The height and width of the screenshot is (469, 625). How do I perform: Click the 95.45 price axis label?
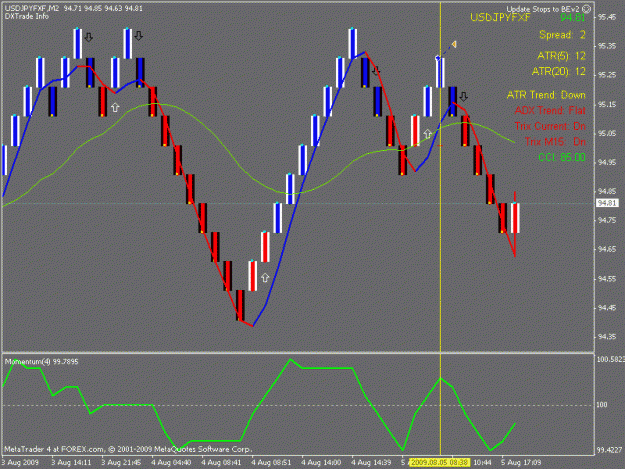[x=606, y=17]
